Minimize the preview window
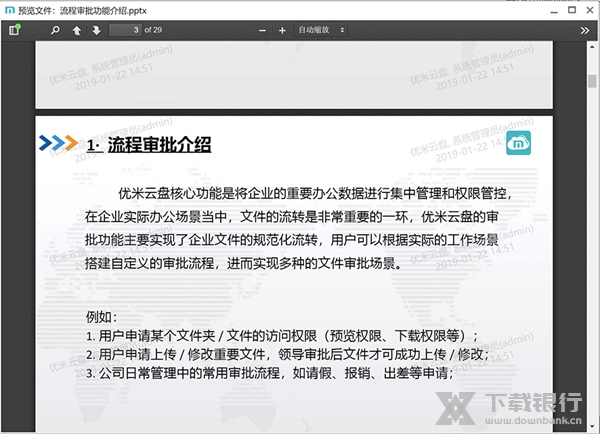This screenshot has width=600, height=434. [554, 11]
